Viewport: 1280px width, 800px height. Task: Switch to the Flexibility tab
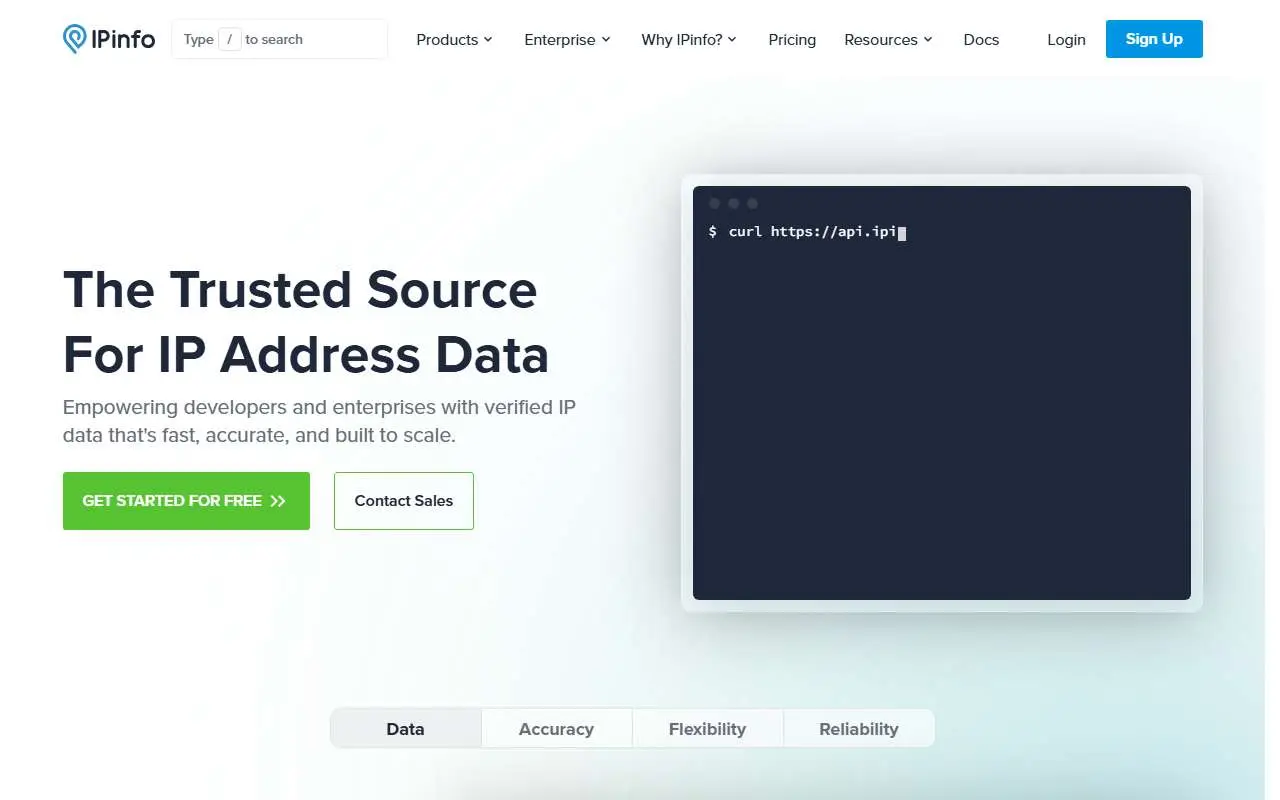pos(707,729)
